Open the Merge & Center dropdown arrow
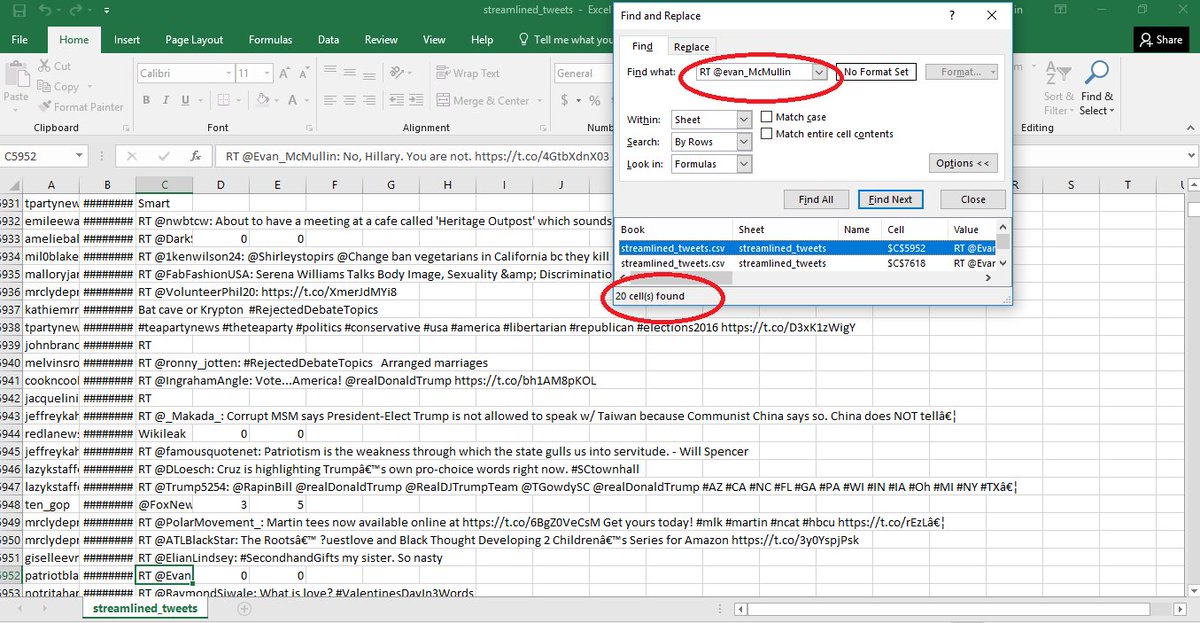The width and height of the screenshot is (1200, 623). click(x=538, y=100)
